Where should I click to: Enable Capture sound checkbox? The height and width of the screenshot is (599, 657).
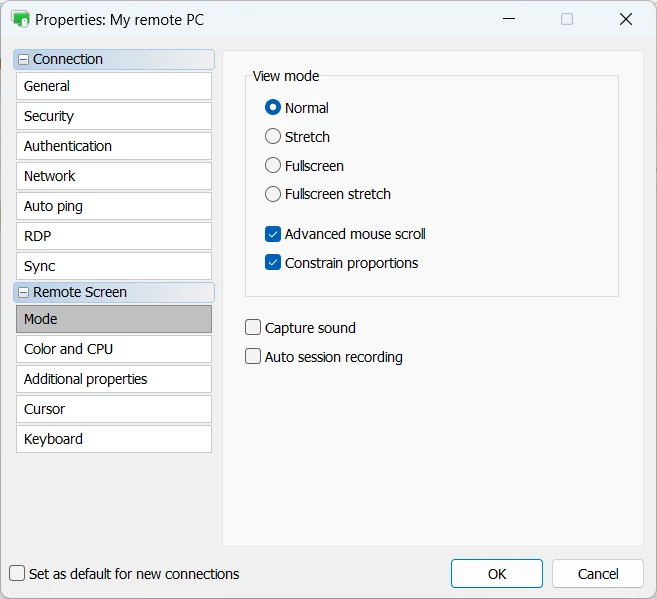(253, 328)
